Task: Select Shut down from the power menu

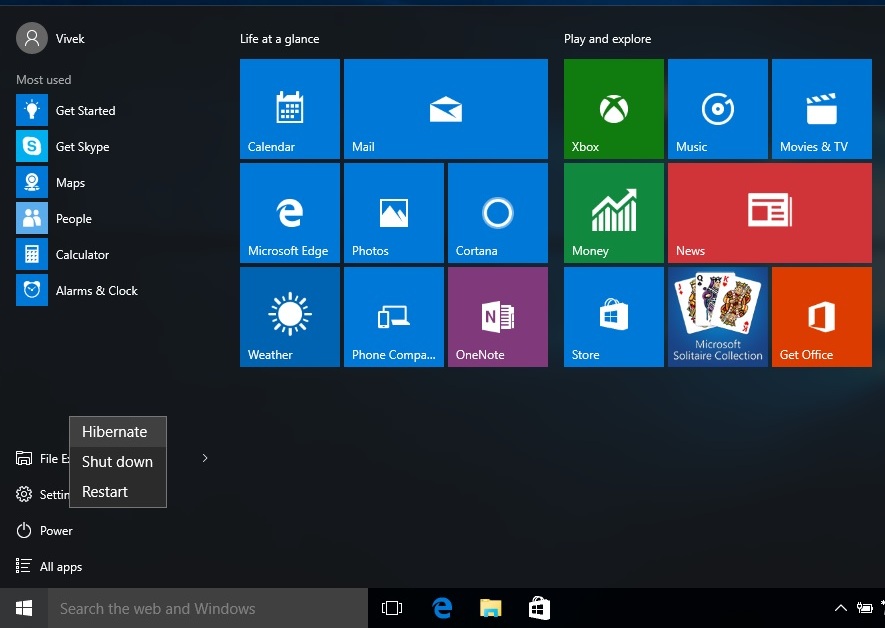Action: pyautogui.click(x=118, y=462)
